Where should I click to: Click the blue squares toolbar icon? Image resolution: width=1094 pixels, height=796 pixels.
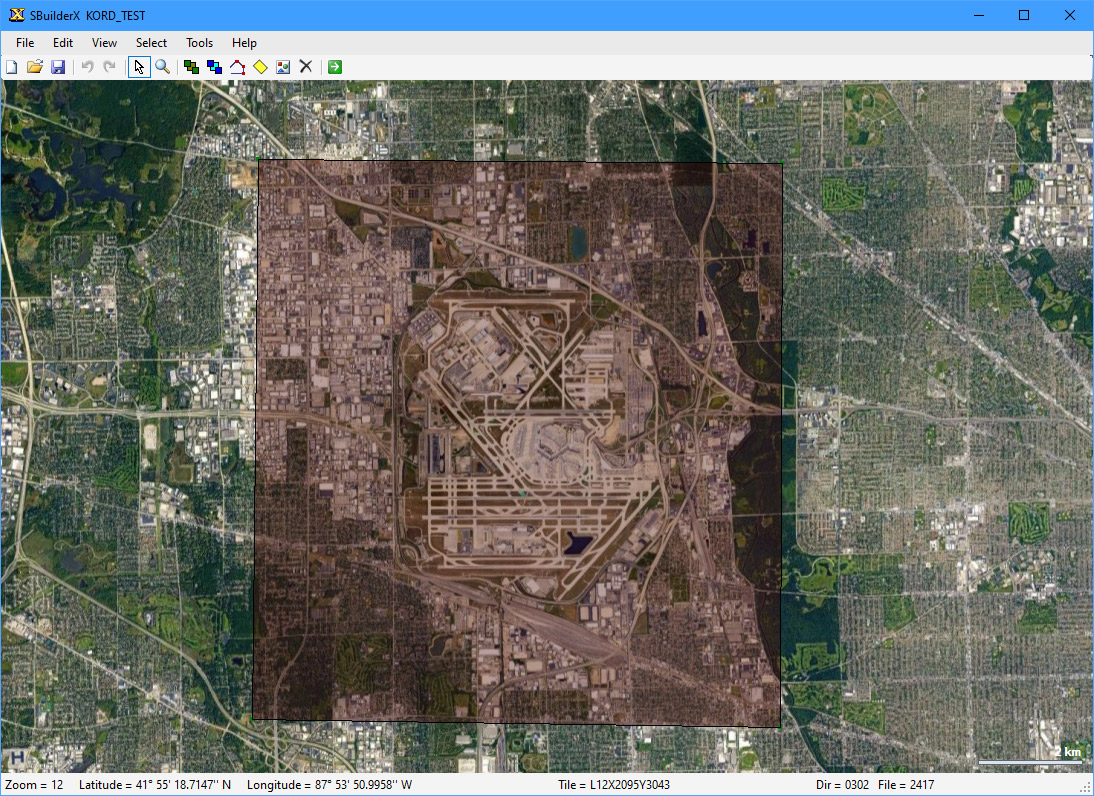[x=214, y=67]
